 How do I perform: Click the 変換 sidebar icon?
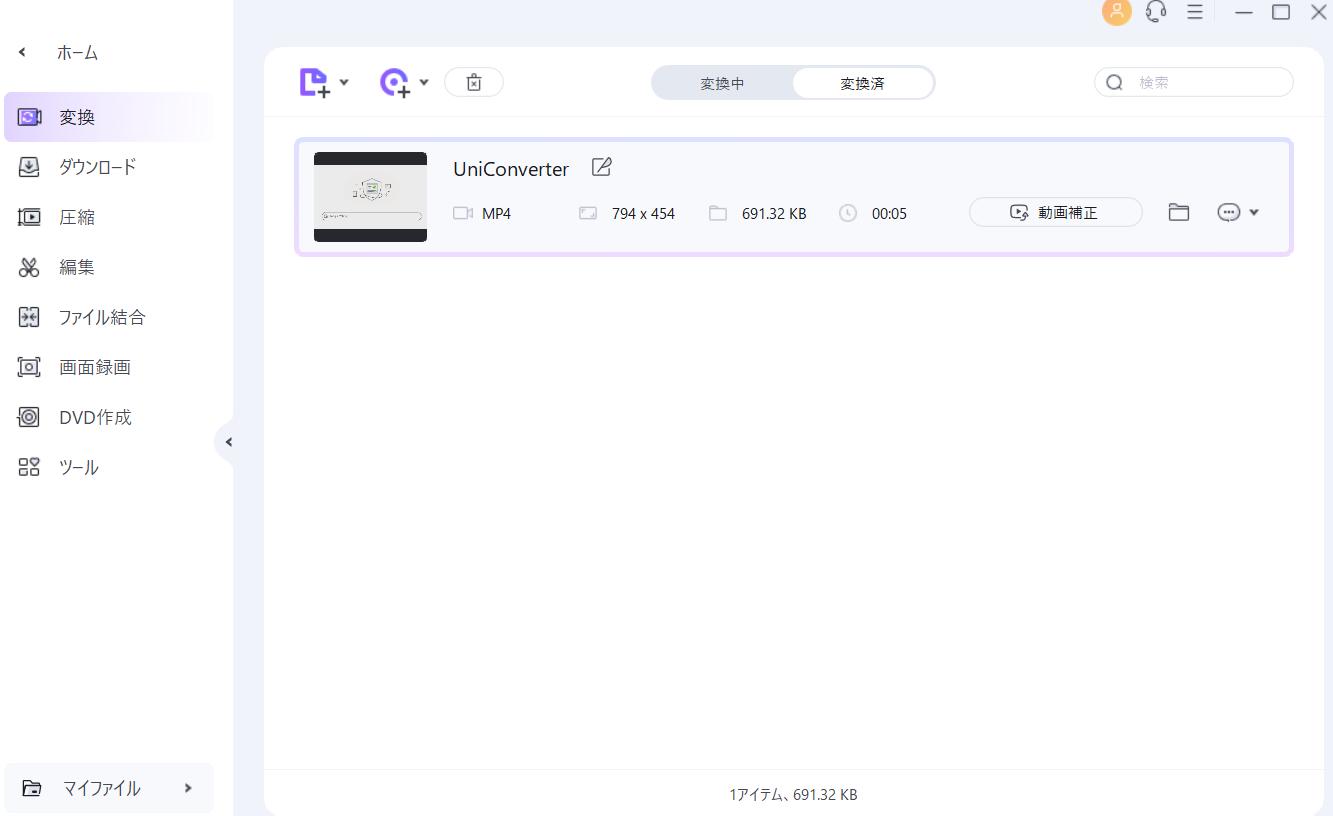(29, 117)
